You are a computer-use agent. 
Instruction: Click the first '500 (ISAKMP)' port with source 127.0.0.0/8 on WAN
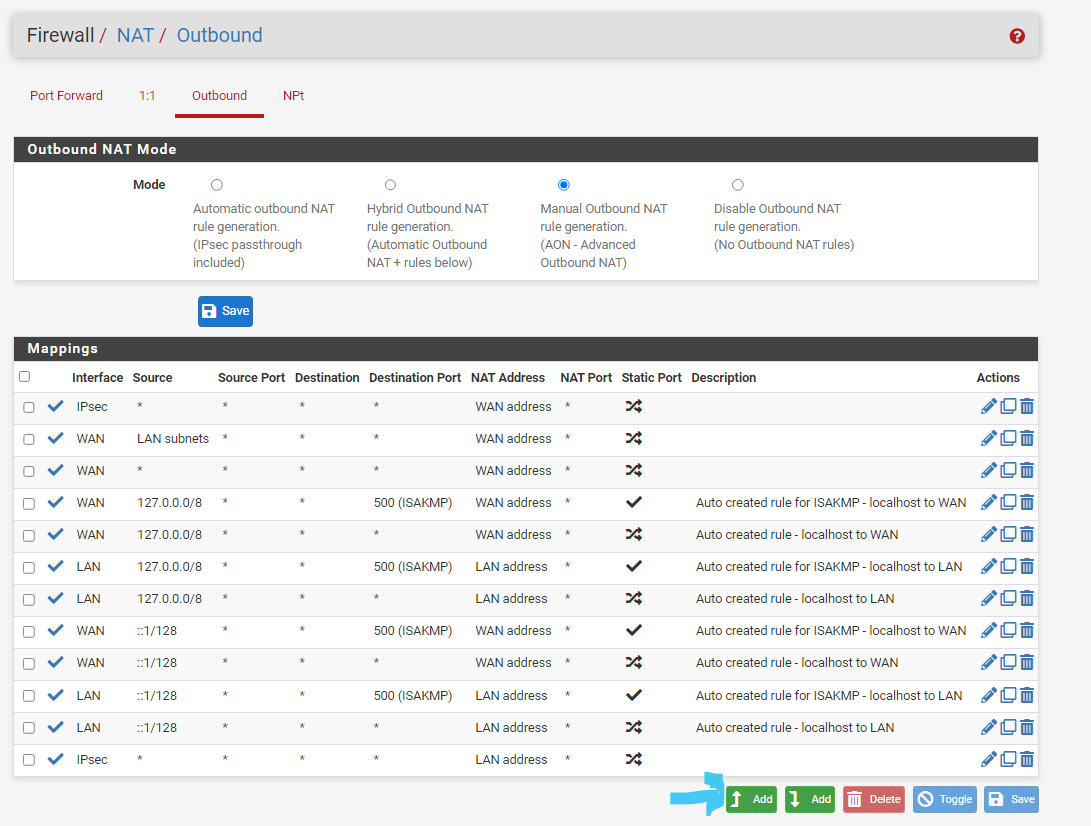click(413, 502)
